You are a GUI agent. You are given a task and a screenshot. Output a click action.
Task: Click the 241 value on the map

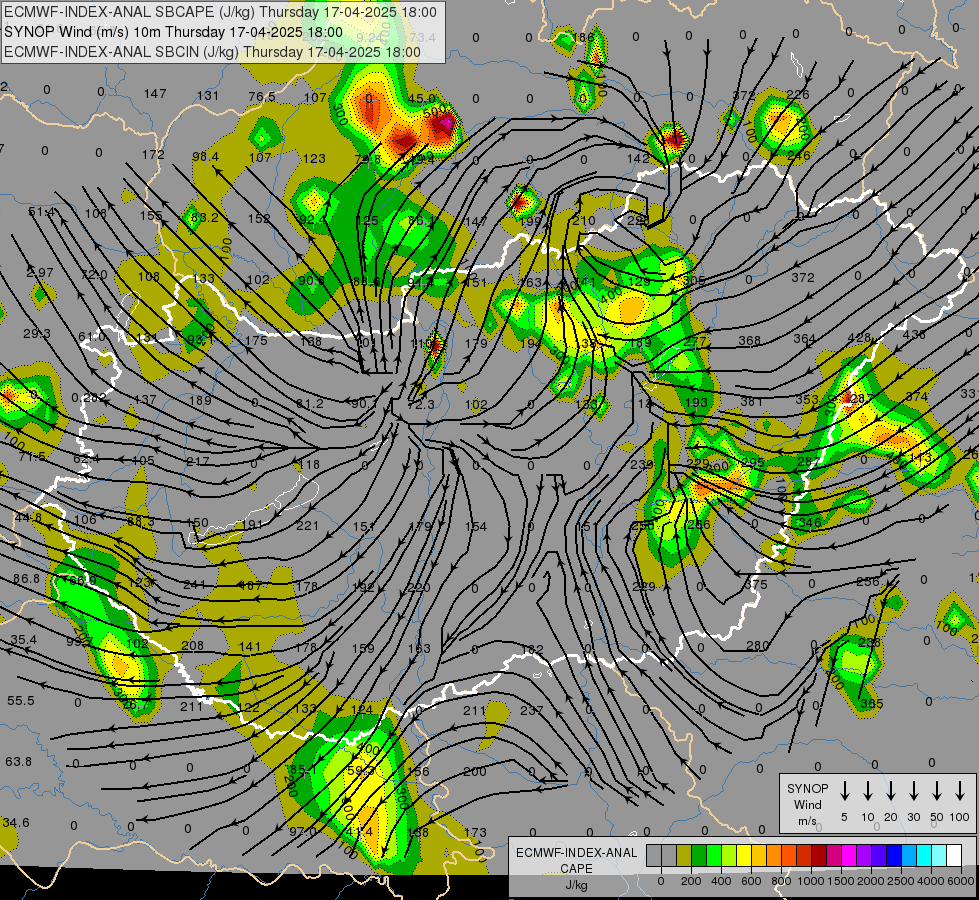click(195, 585)
